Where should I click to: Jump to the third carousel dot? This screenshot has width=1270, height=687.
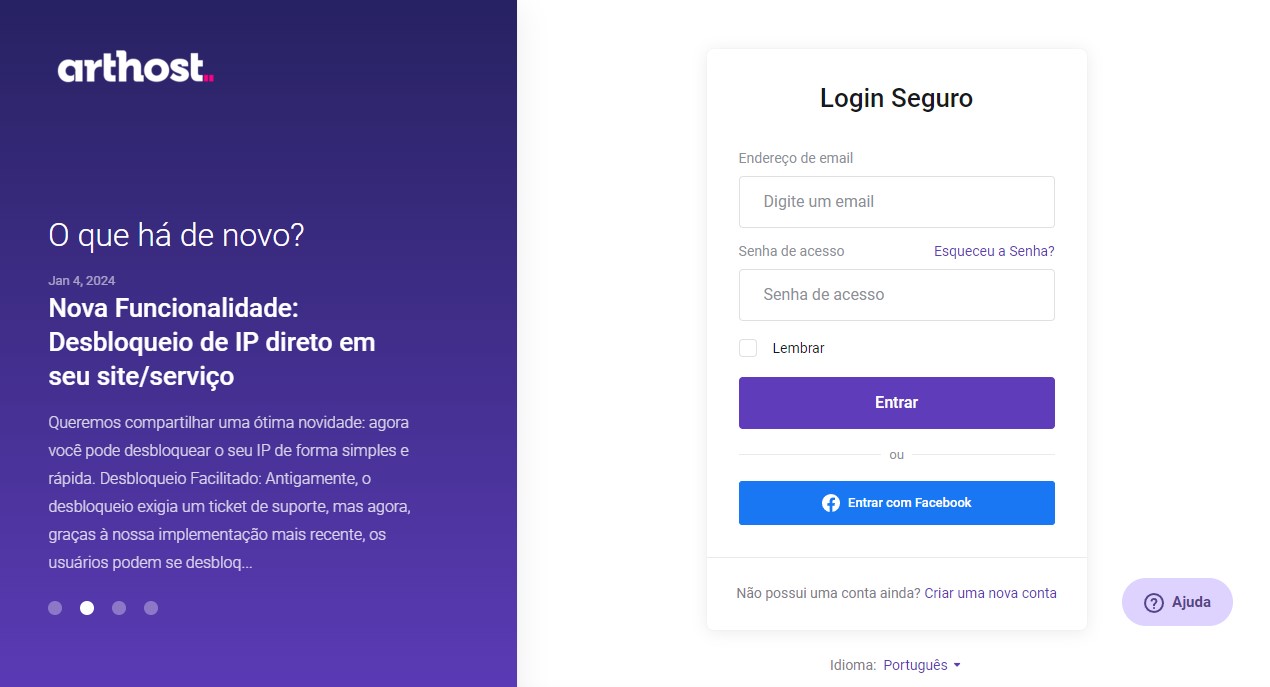coord(119,608)
